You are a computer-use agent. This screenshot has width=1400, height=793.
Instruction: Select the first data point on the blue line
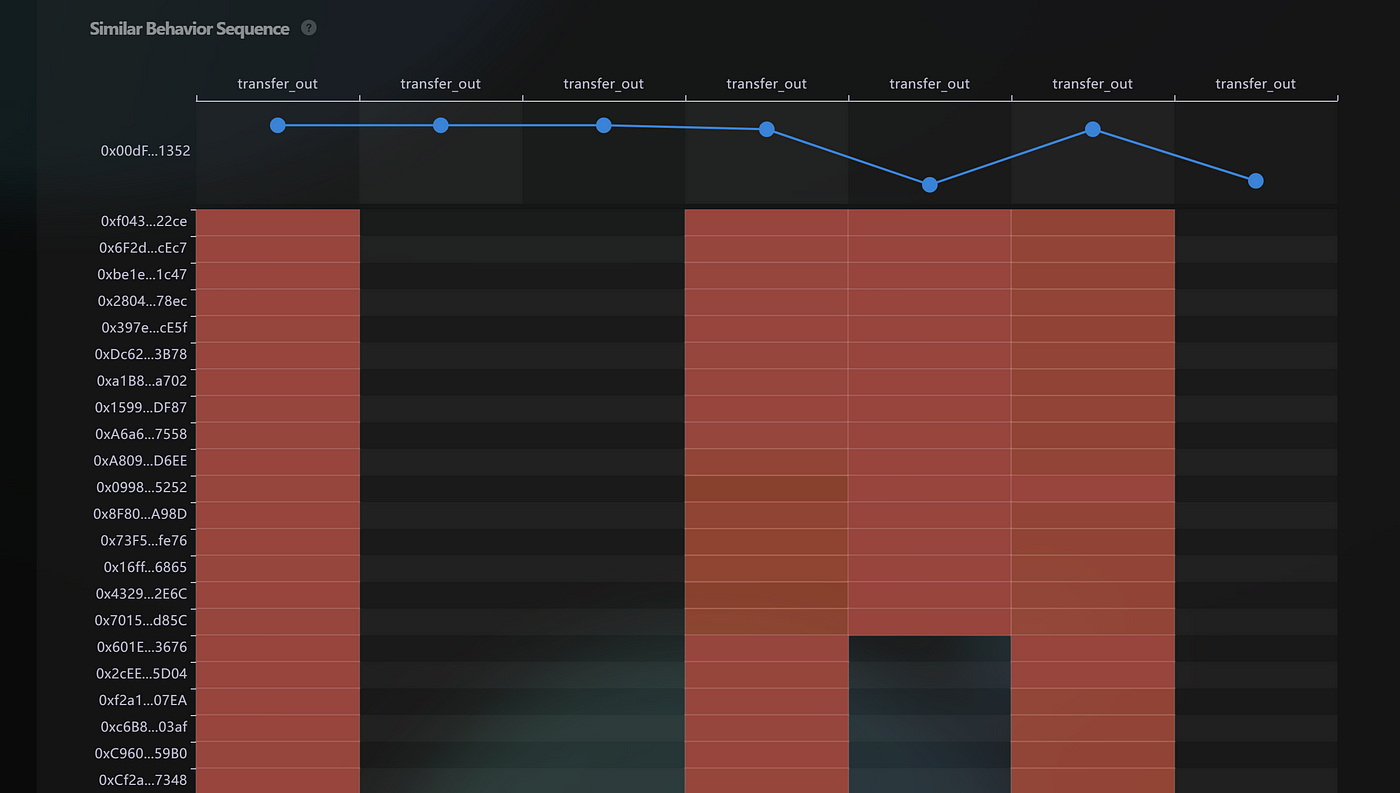pos(278,125)
